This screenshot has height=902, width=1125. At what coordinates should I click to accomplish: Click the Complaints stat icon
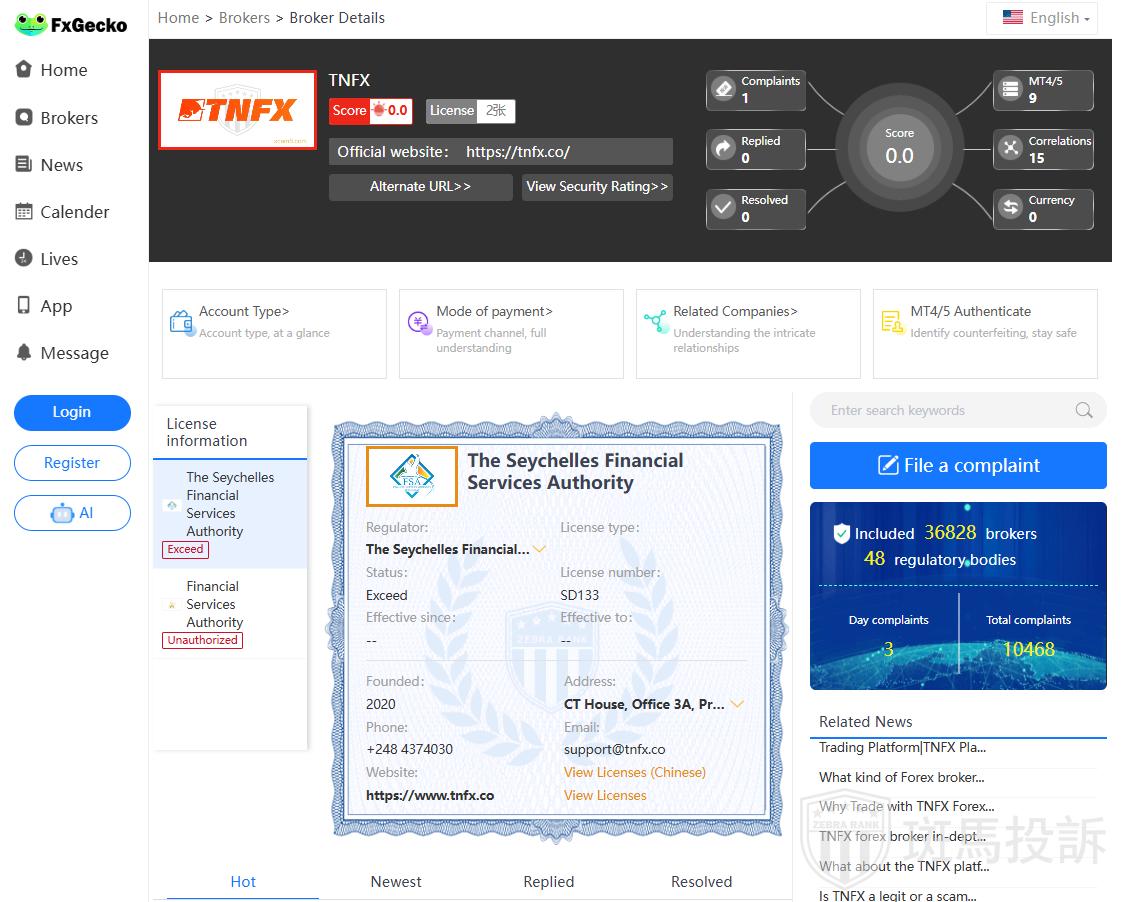[723, 90]
